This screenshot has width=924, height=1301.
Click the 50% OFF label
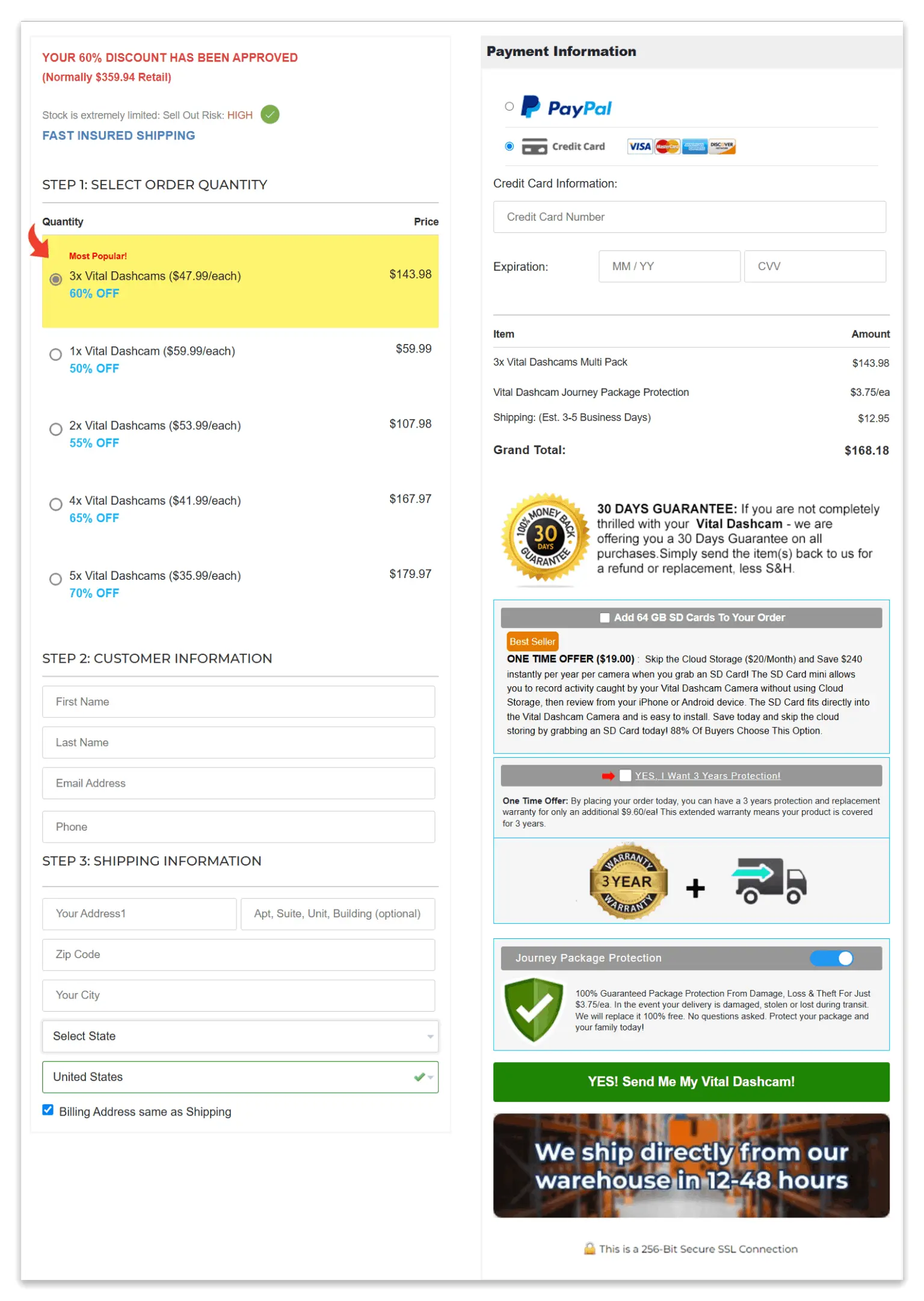pos(94,368)
